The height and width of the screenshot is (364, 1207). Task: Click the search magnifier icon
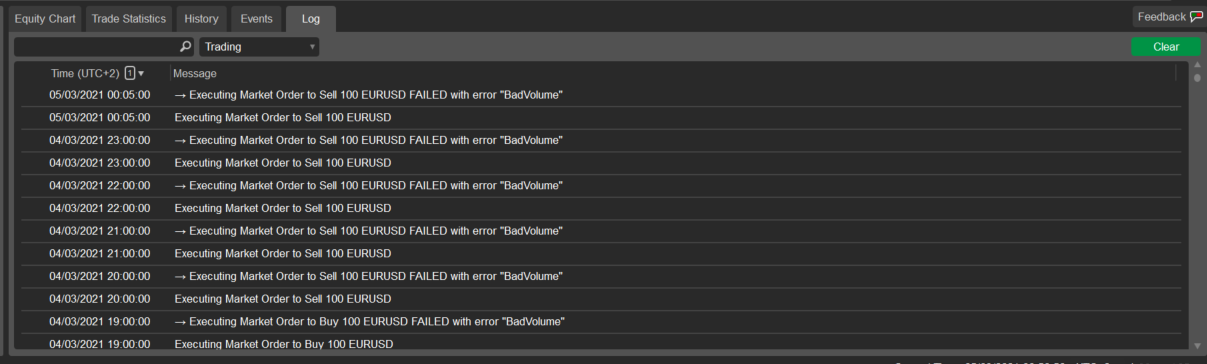185,47
